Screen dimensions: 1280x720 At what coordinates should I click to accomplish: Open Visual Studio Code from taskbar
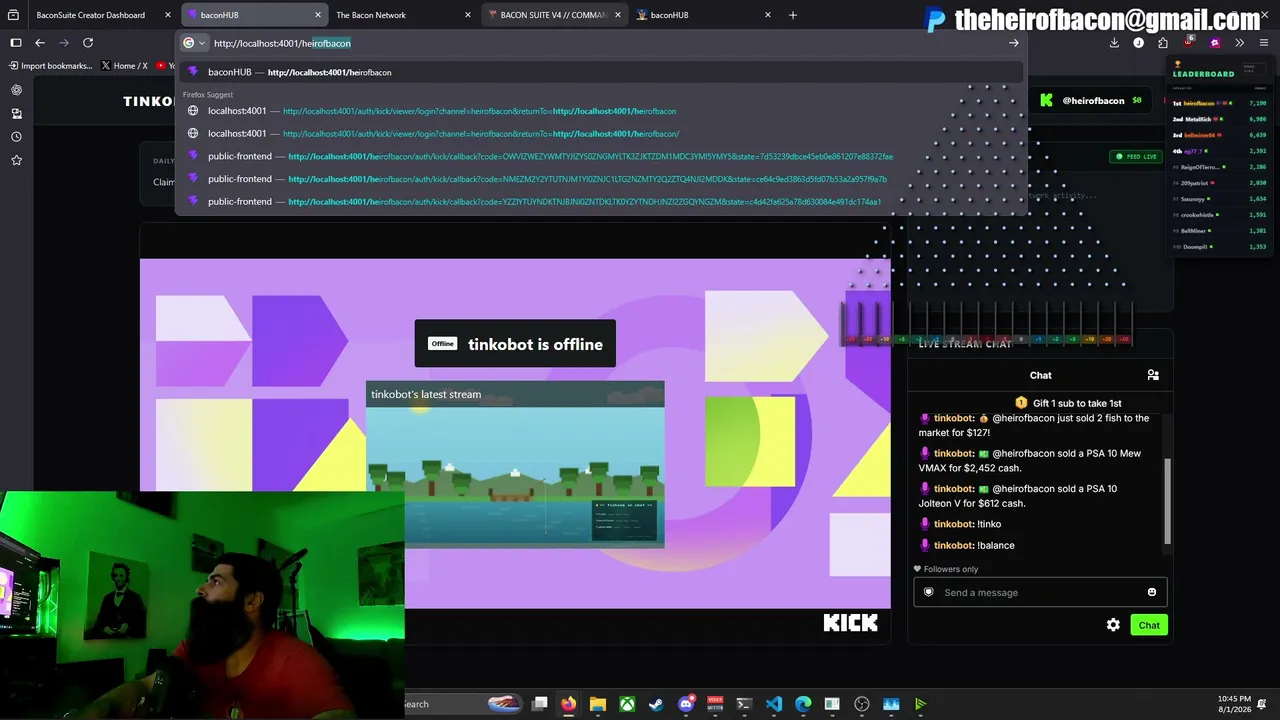coord(774,704)
